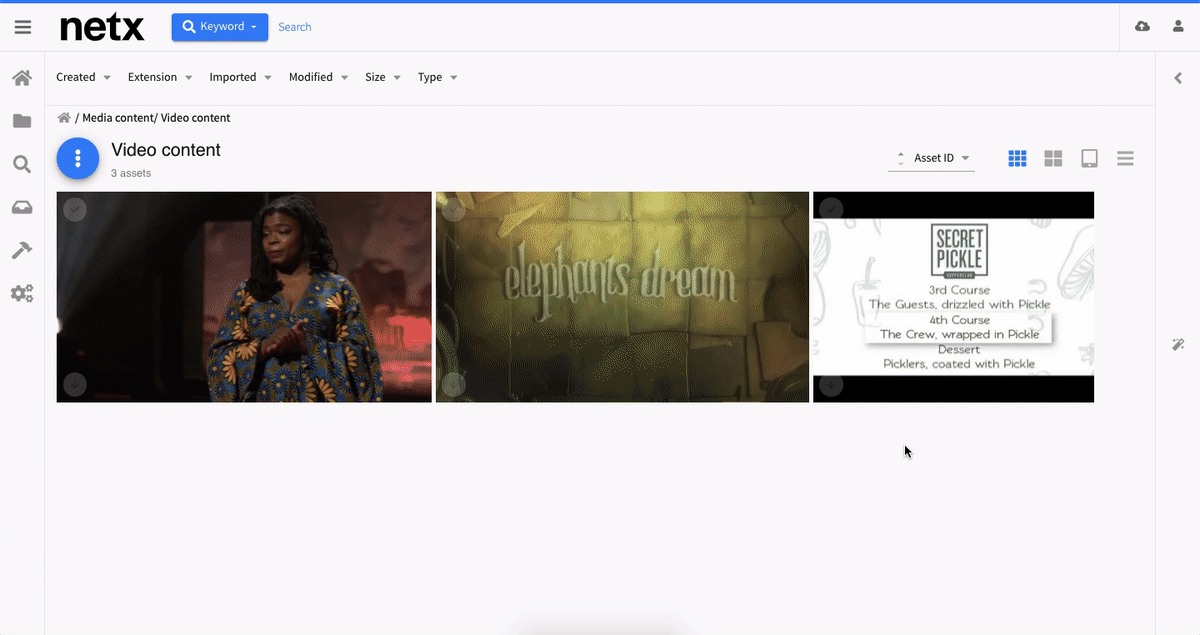Expand the Extension filter dropdown

(x=160, y=77)
